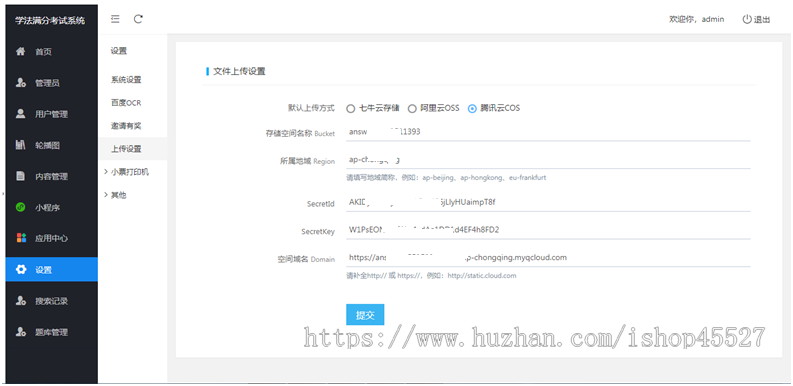Click the home icon beside 首页

20,52
